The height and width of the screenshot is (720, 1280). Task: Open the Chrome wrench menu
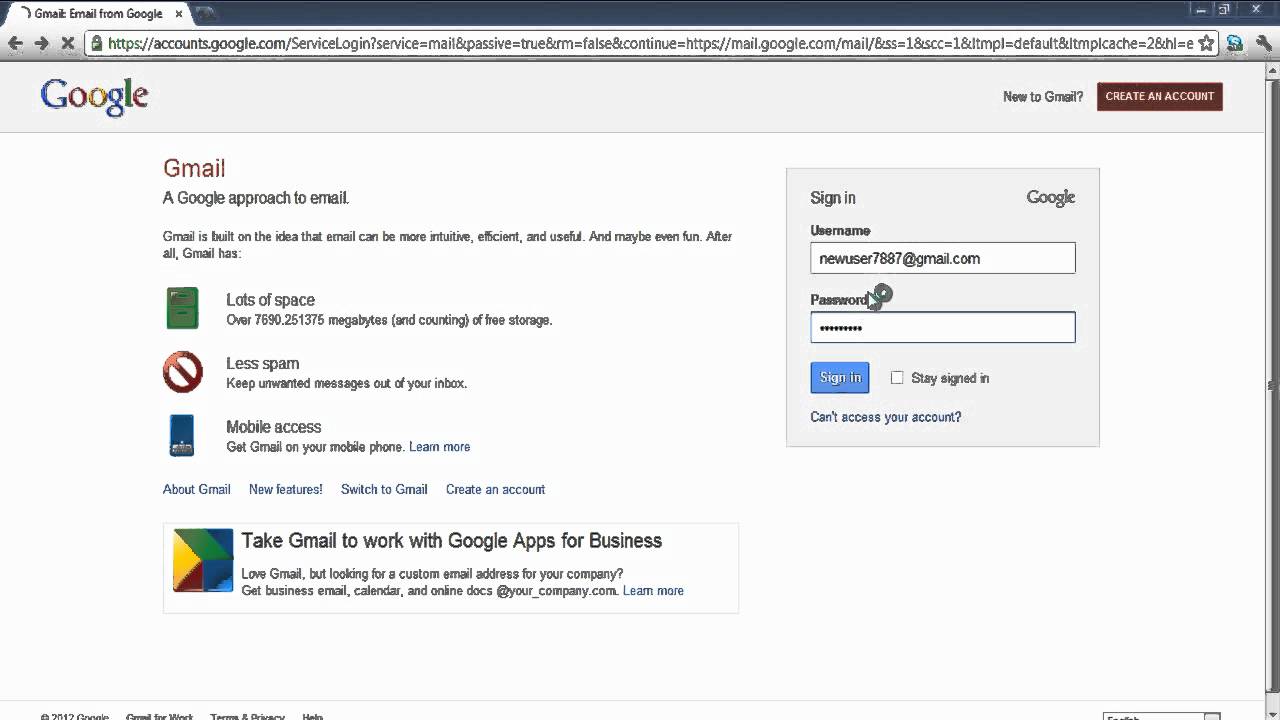(1262, 43)
